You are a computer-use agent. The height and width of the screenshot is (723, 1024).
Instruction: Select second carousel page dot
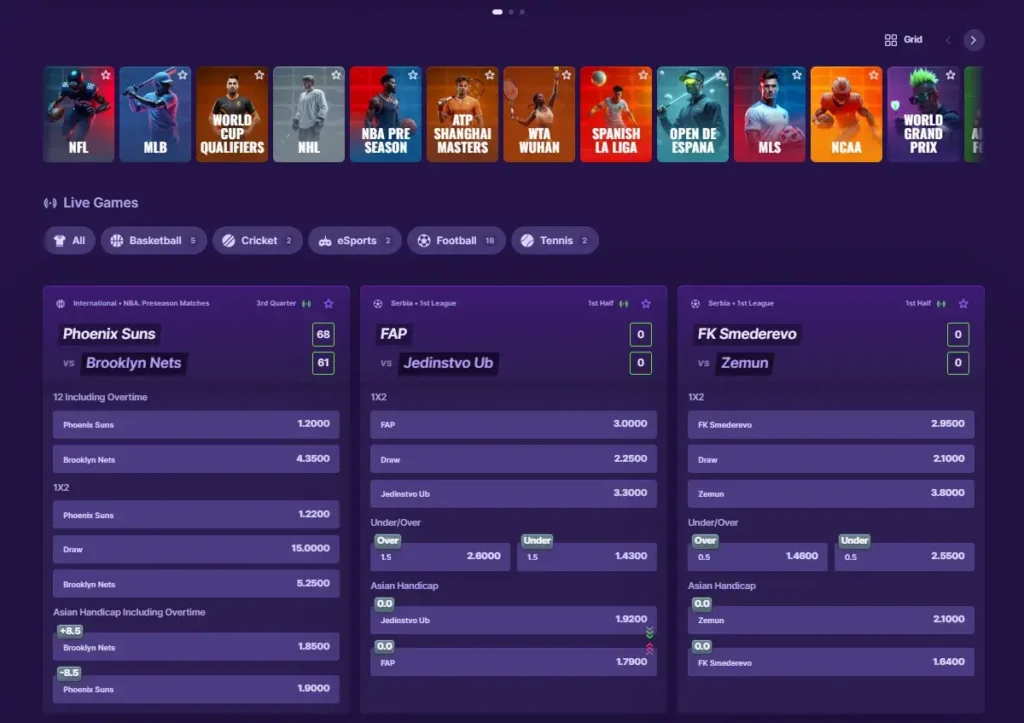click(x=511, y=12)
